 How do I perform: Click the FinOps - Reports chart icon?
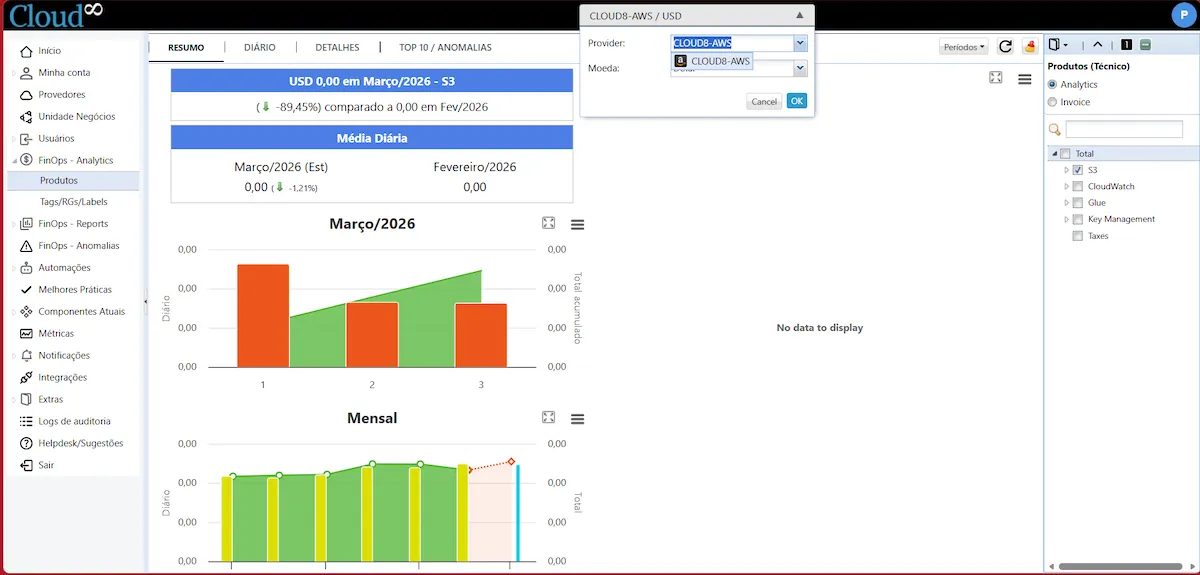click(x=26, y=224)
